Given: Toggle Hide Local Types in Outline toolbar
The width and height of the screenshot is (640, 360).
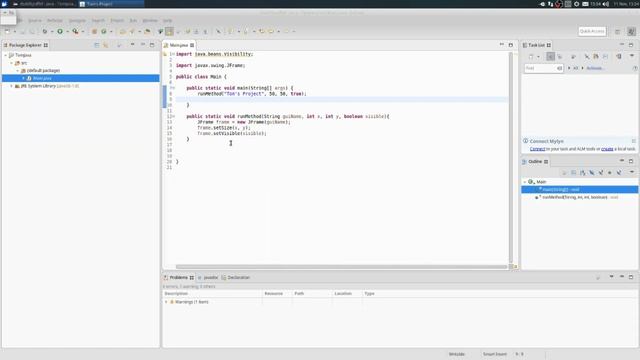Looking at the screenshot, I should 619,173.
